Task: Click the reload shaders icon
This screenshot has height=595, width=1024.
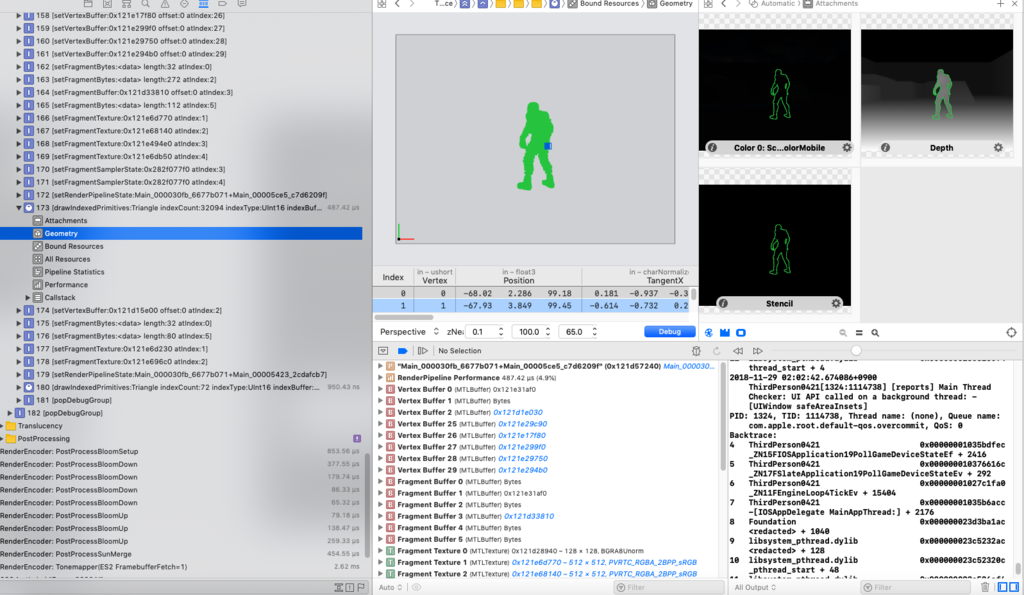Action: [x=716, y=351]
